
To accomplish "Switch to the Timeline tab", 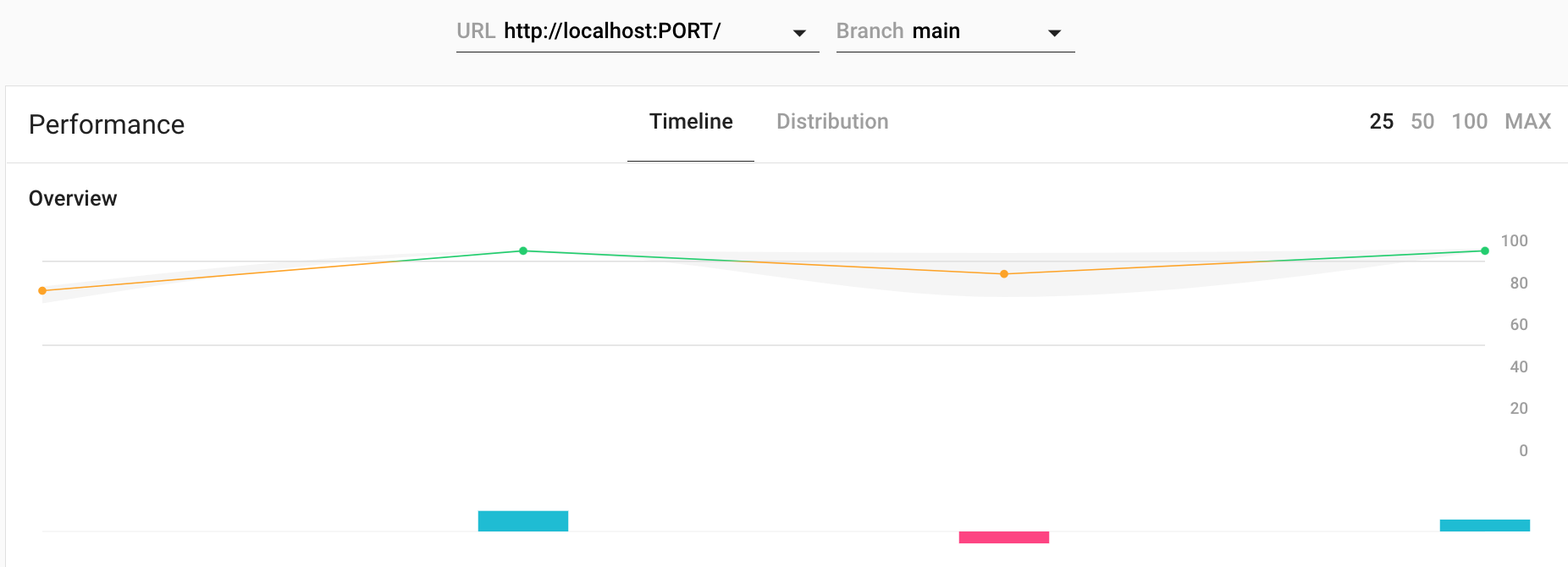I will coord(691,122).
